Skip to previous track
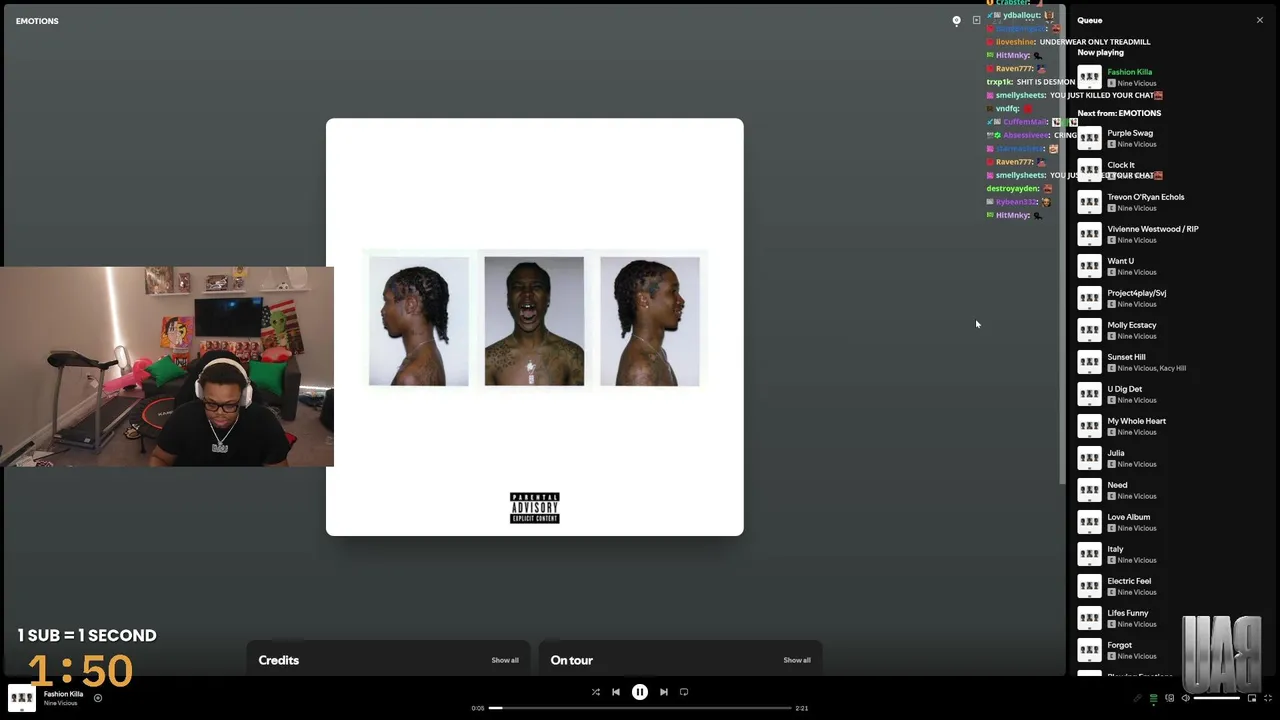Viewport: 1280px width, 720px height. coord(616,692)
